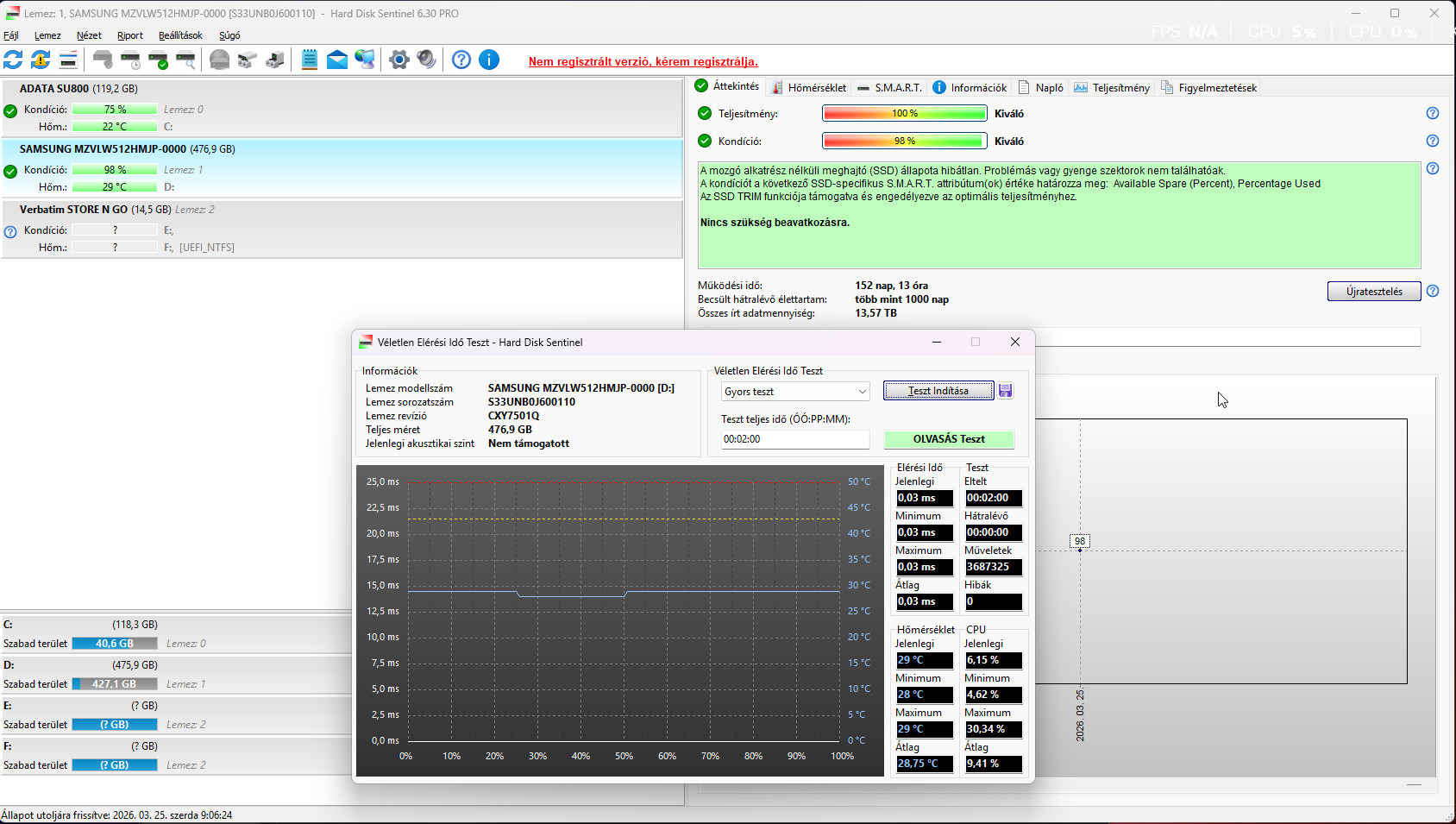Click the save icon beside Teszt Indítása
The height and width of the screenshot is (824, 1456).
pyautogui.click(x=1006, y=391)
